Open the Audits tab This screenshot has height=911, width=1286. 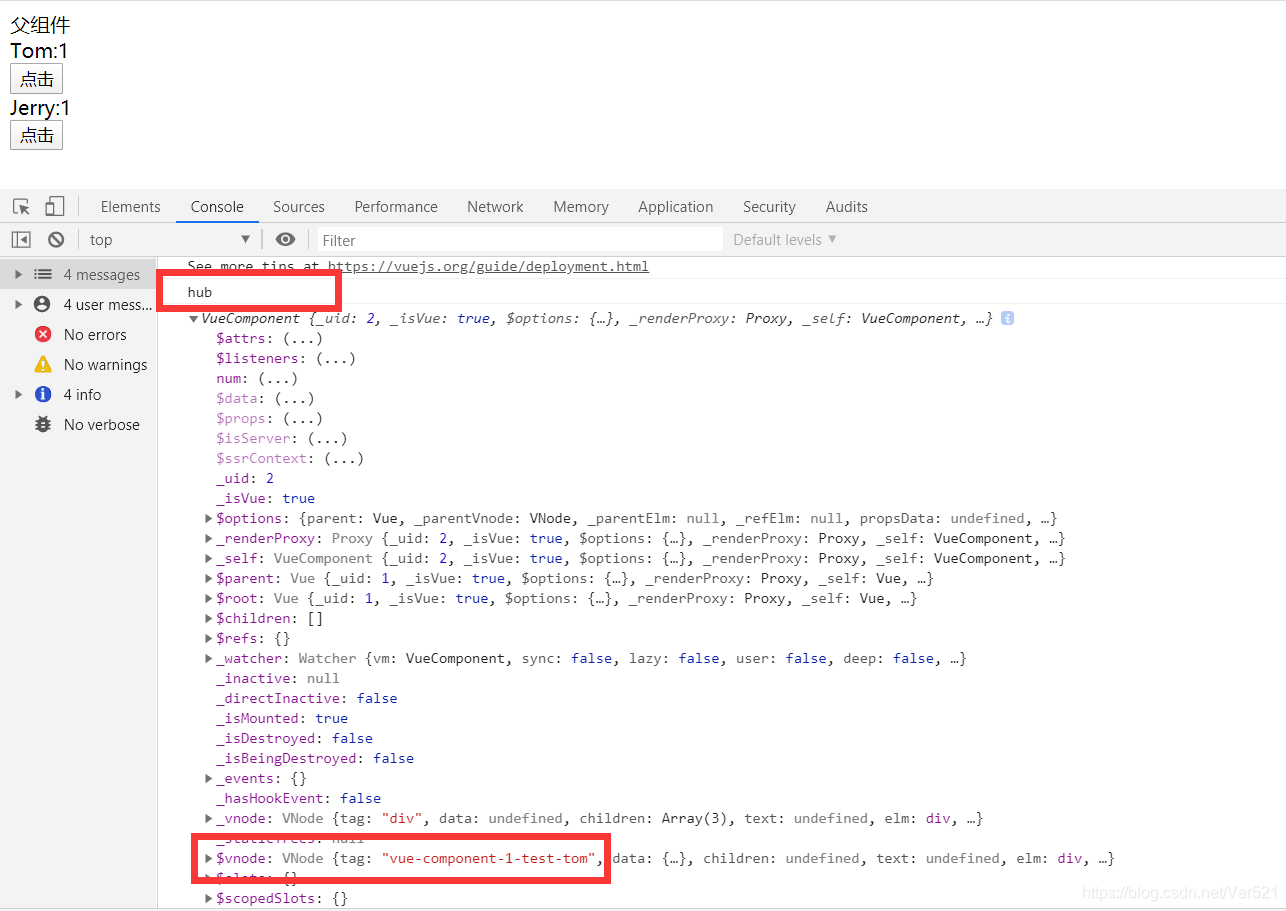pos(847,207)
